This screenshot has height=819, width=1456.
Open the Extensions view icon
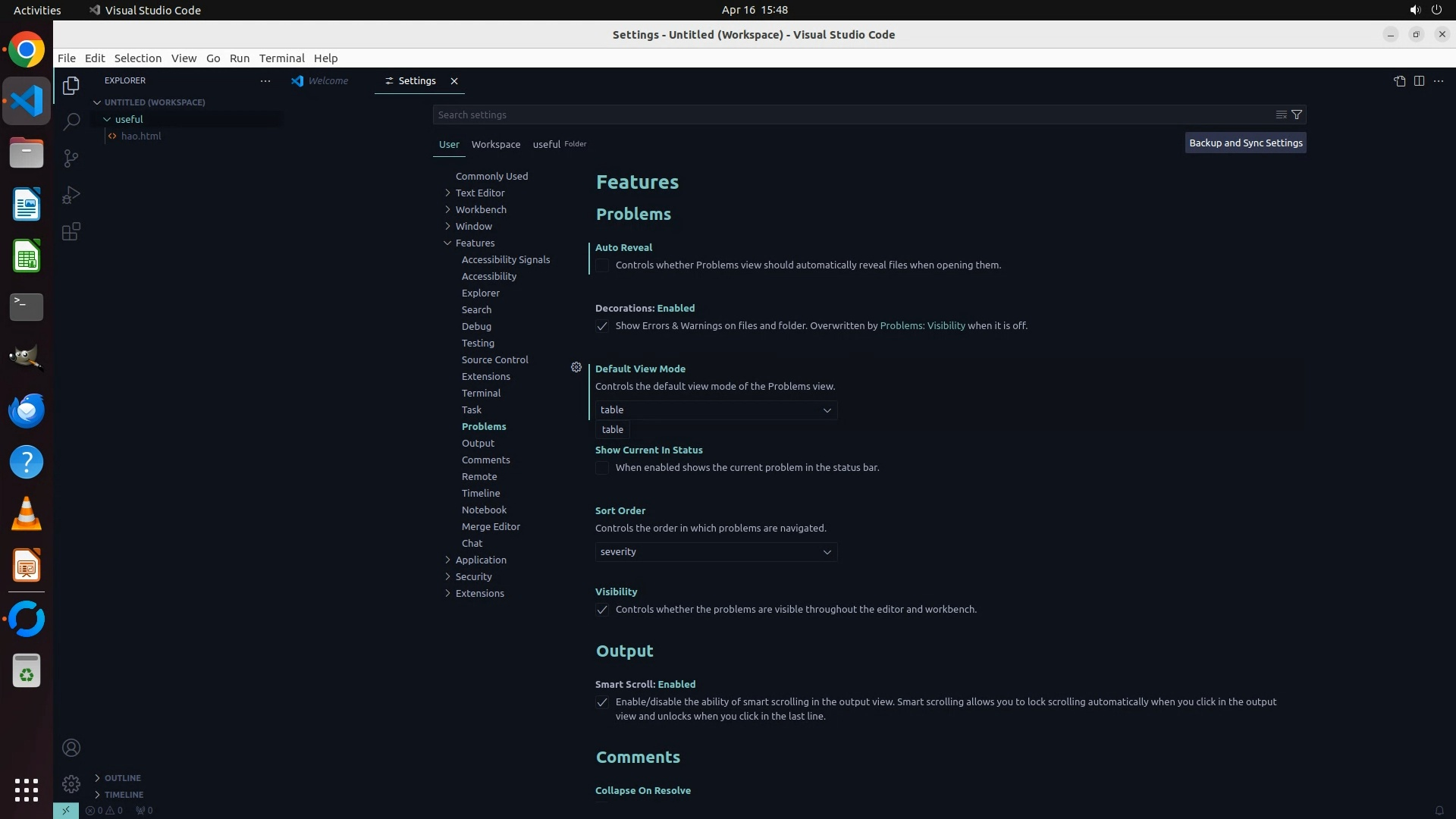click(71, 231)
